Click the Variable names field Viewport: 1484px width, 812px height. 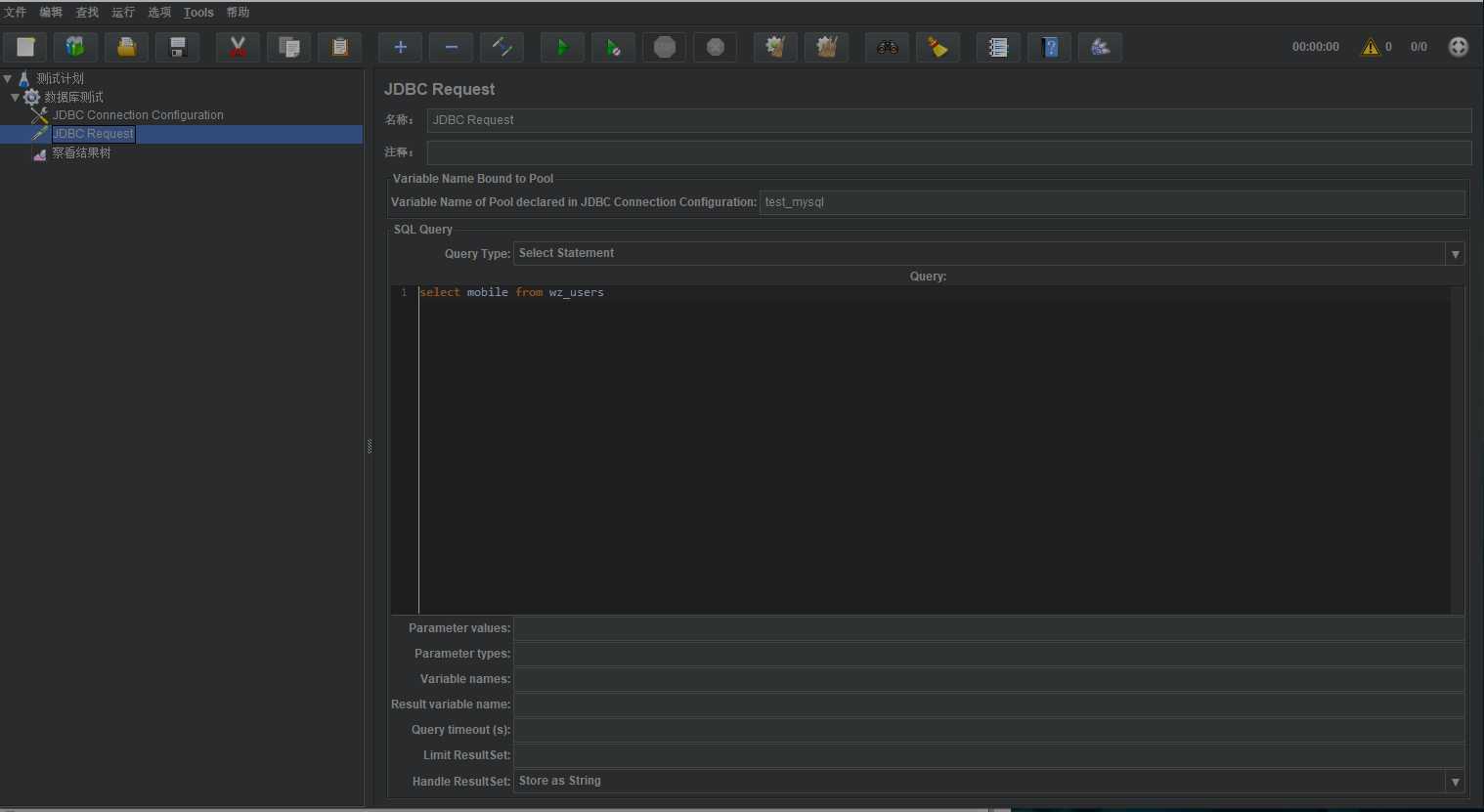point(989,679)
